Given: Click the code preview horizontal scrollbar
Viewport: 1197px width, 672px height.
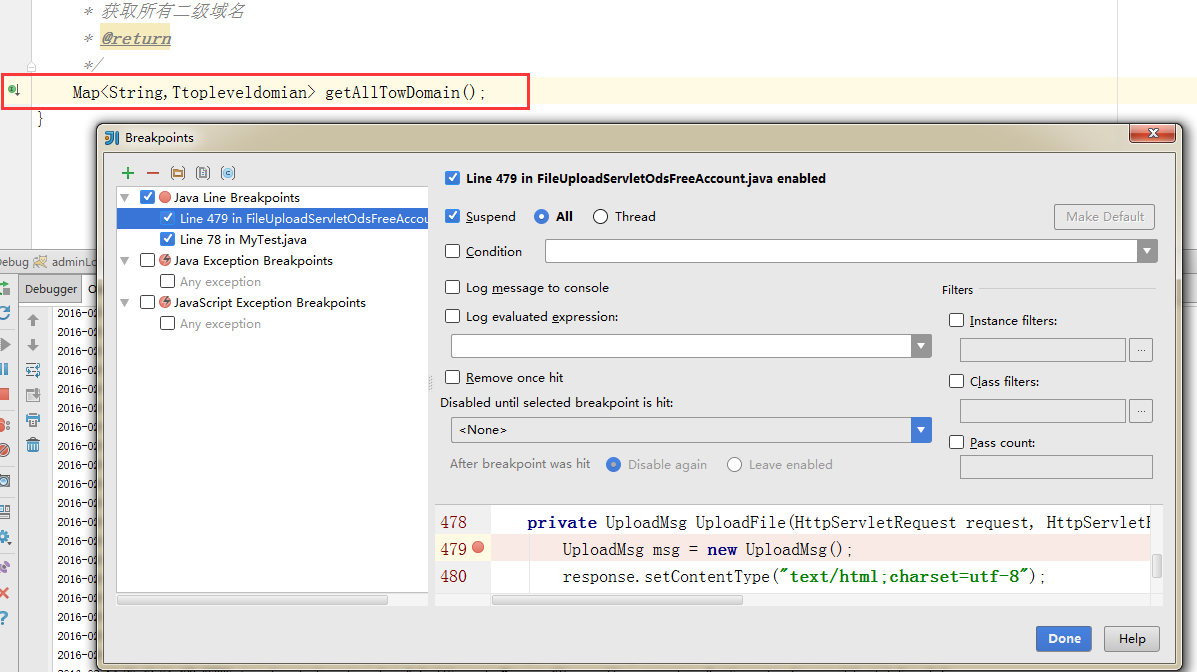Looking at the screenshot, I should 618,600.
